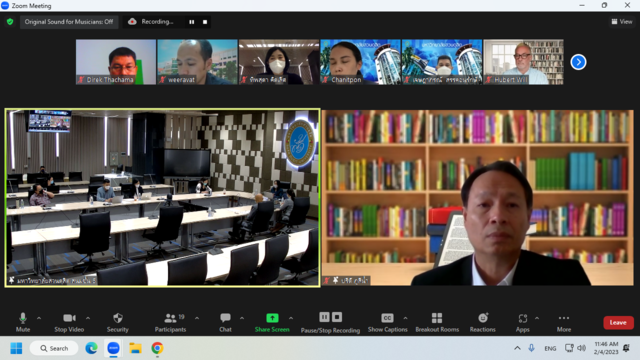The width and height of the screenshot is (640, 360).
Task: Toggle the Stop Video camera button
Action: tap(69, 322)
